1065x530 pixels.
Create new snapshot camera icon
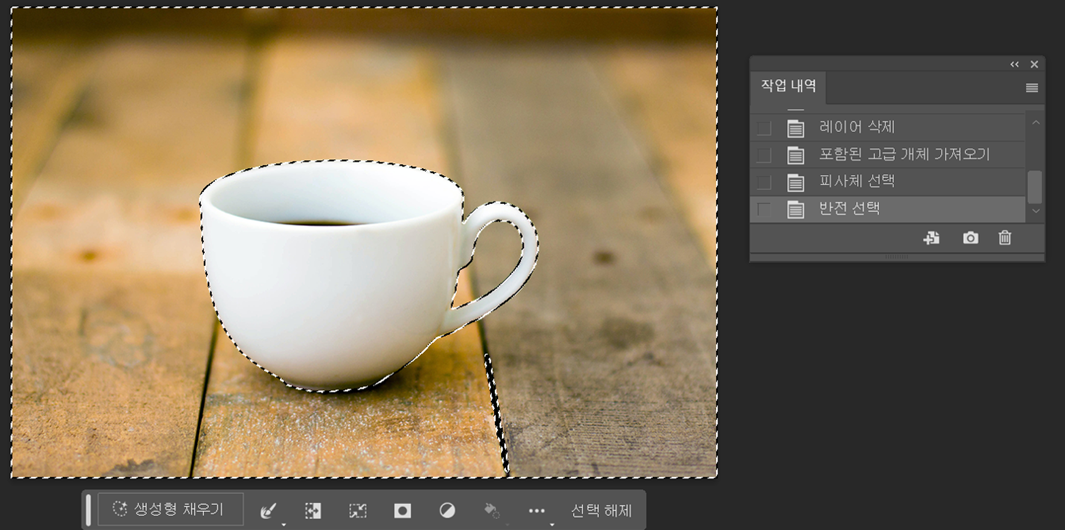pos(971,238)
